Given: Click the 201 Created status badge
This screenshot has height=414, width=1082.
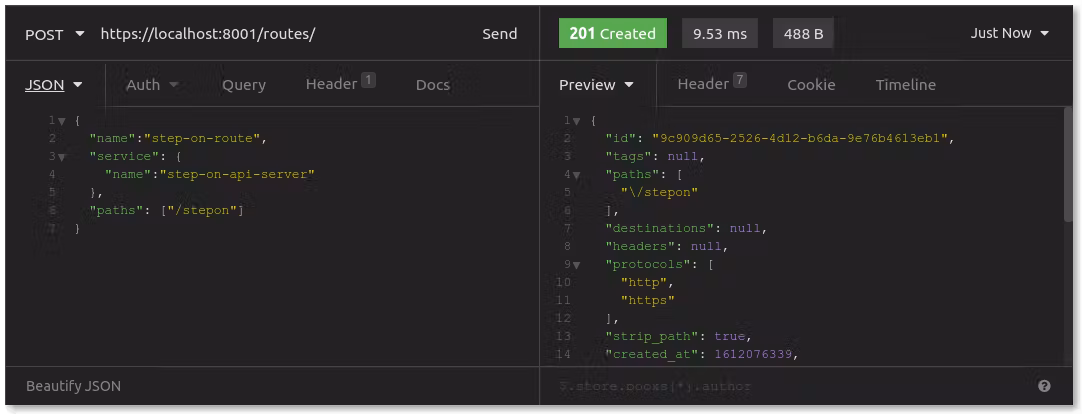Looking at the screenshot, I should (612, 34).
